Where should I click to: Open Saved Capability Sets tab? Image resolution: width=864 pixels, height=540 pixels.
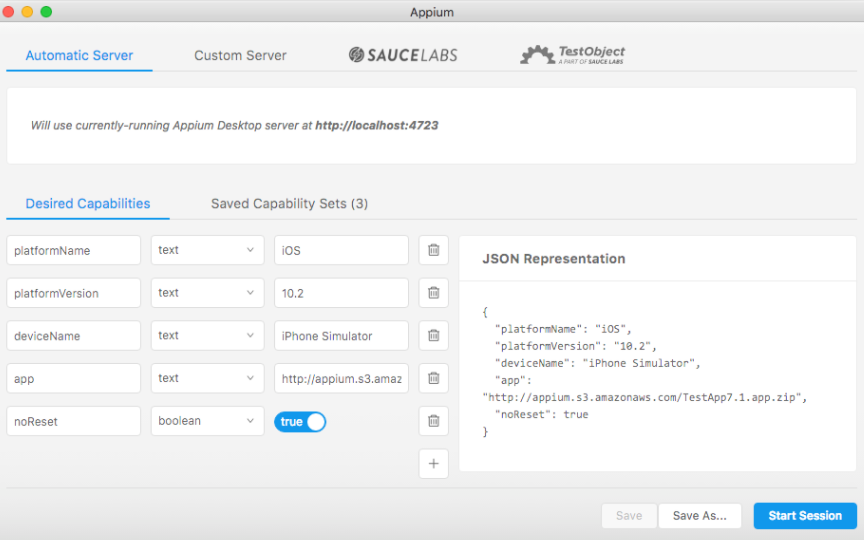pyautogui.click(x=289, y=204)
